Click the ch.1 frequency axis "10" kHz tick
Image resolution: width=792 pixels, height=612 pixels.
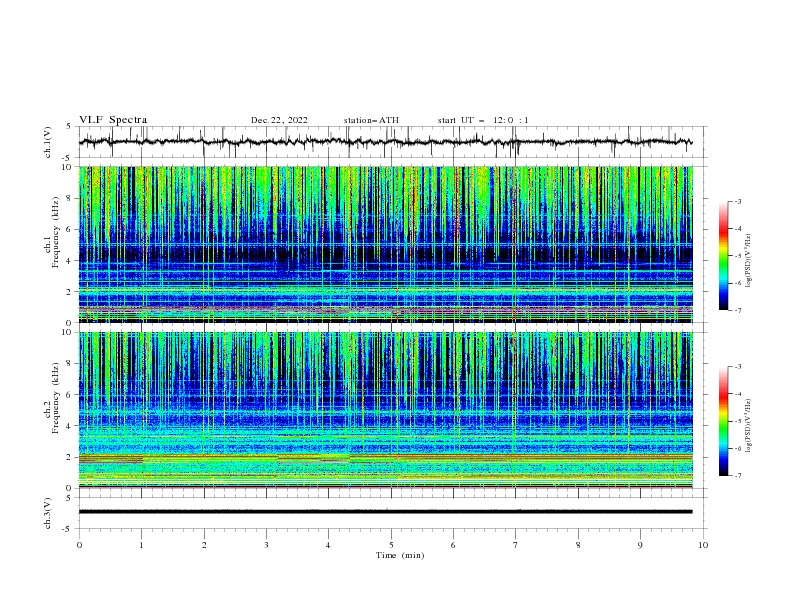pyautogui.click(x=69, y=167)
